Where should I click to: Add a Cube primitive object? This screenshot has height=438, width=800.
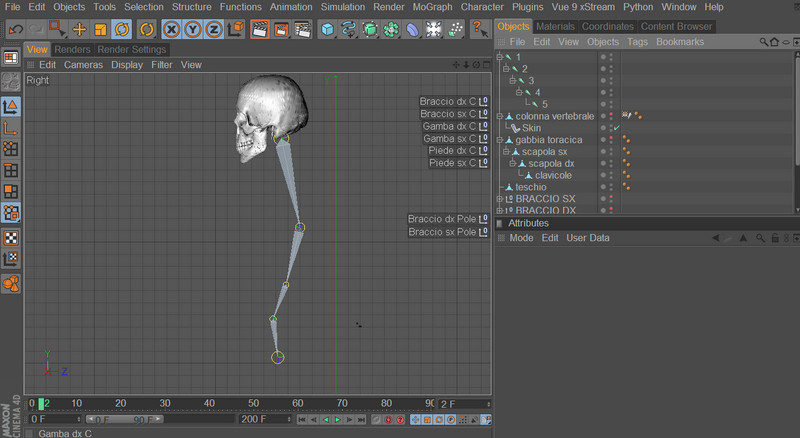pos(327,29)
